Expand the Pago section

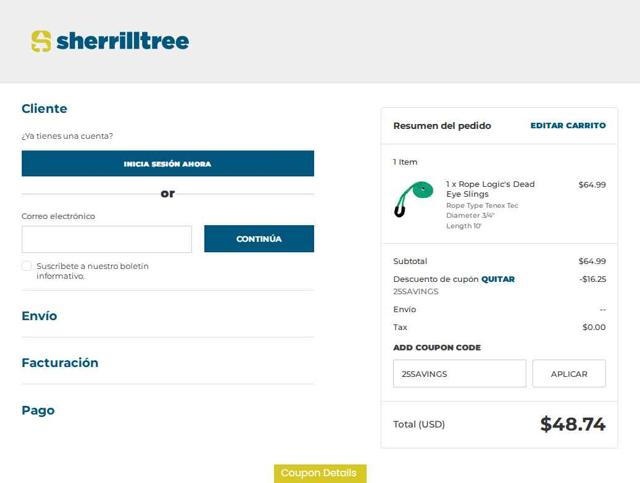tap(38, 410)
